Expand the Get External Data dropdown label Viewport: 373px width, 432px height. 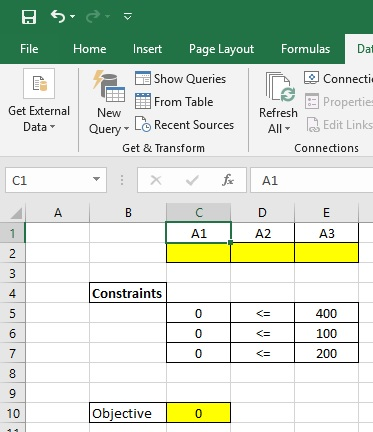39,119
